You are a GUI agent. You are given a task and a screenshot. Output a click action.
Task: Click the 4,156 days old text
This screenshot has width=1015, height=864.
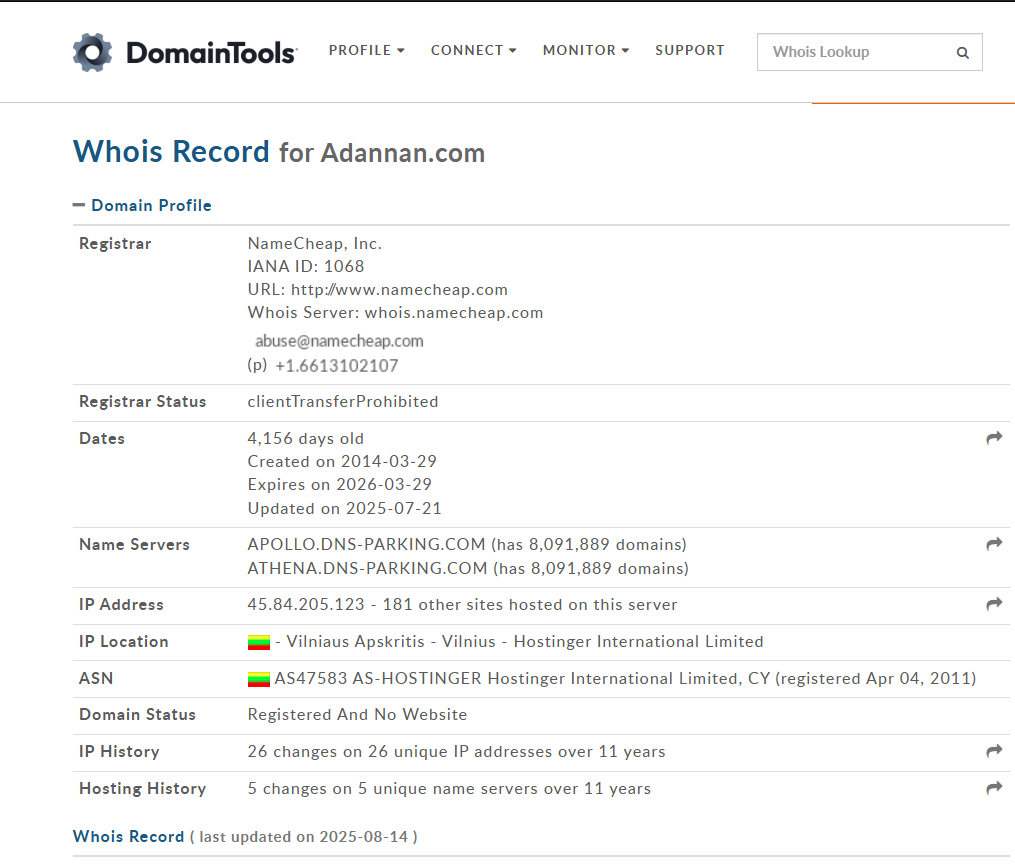pos(306,438)
